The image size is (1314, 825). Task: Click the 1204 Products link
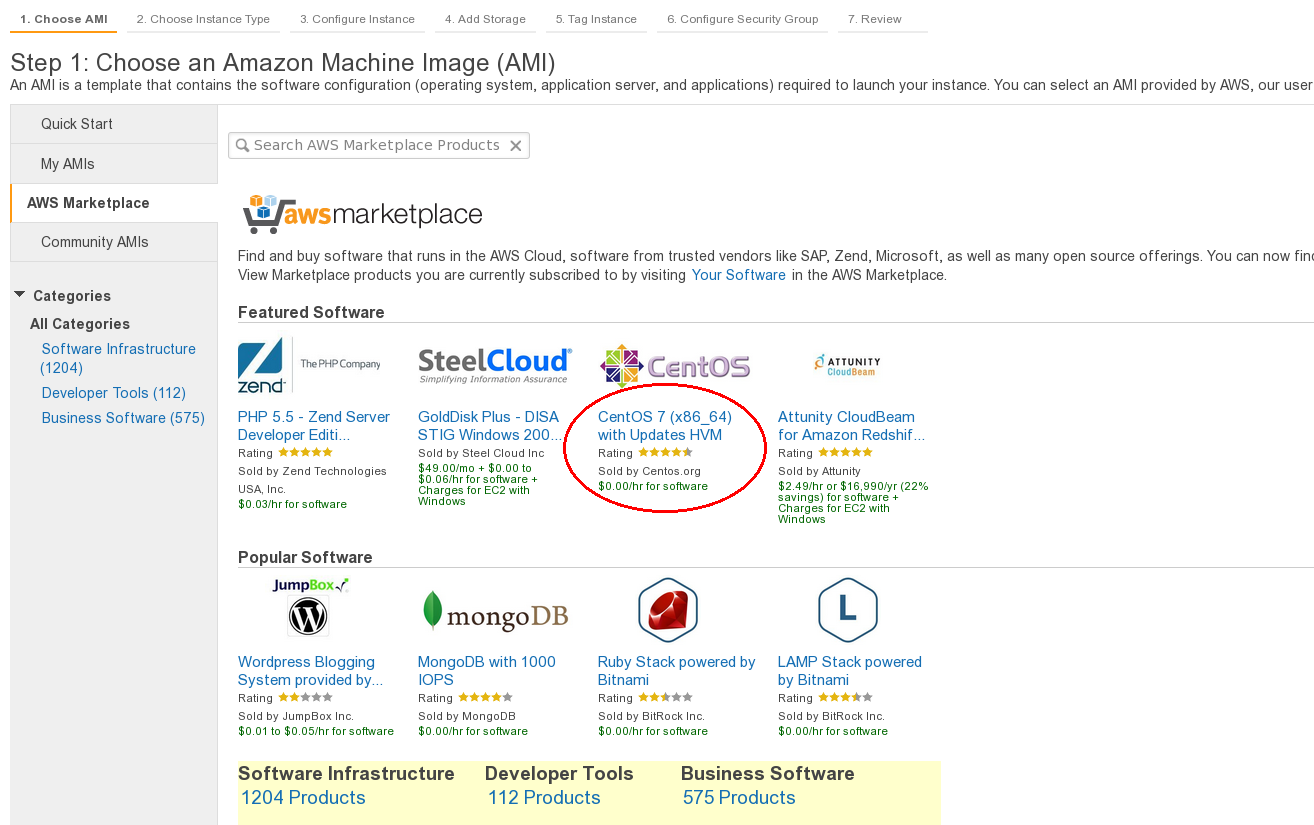[x=303, y=798]
